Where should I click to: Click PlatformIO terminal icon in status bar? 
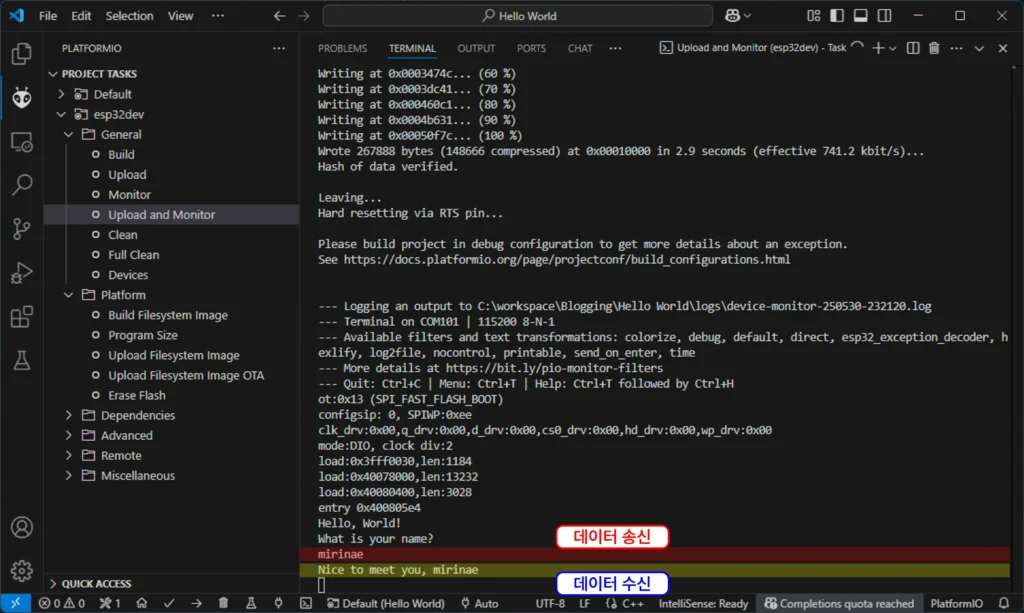point(306,603)
